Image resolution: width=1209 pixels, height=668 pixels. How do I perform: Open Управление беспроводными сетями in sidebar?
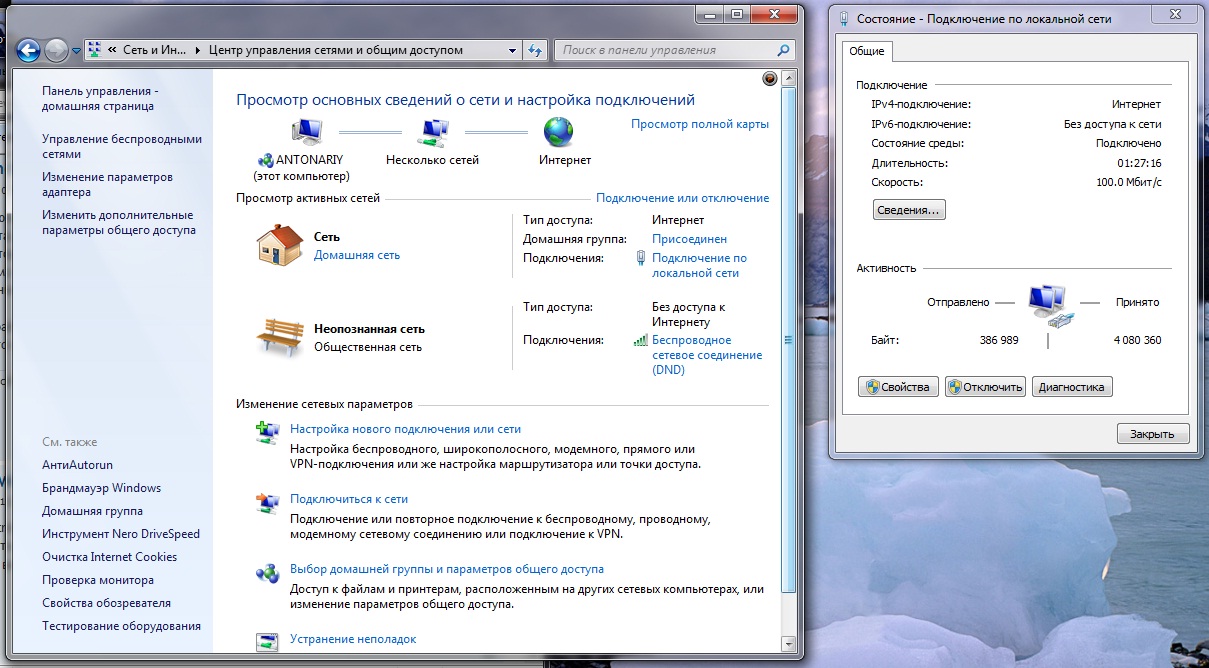(x=122, y=147)
